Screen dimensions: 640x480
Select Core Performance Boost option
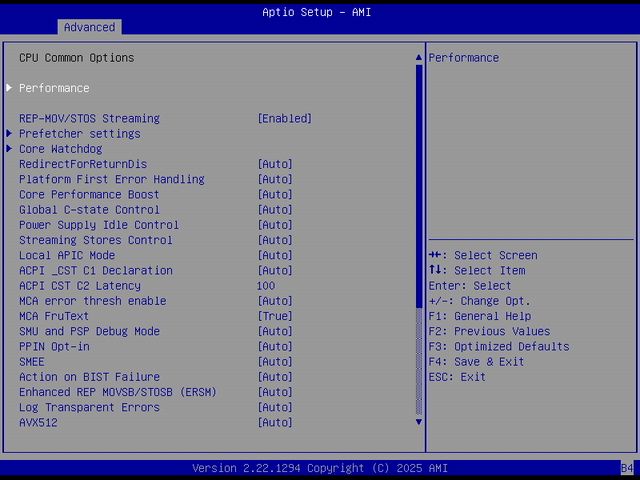pyautogui.click(x=89, y=194)
